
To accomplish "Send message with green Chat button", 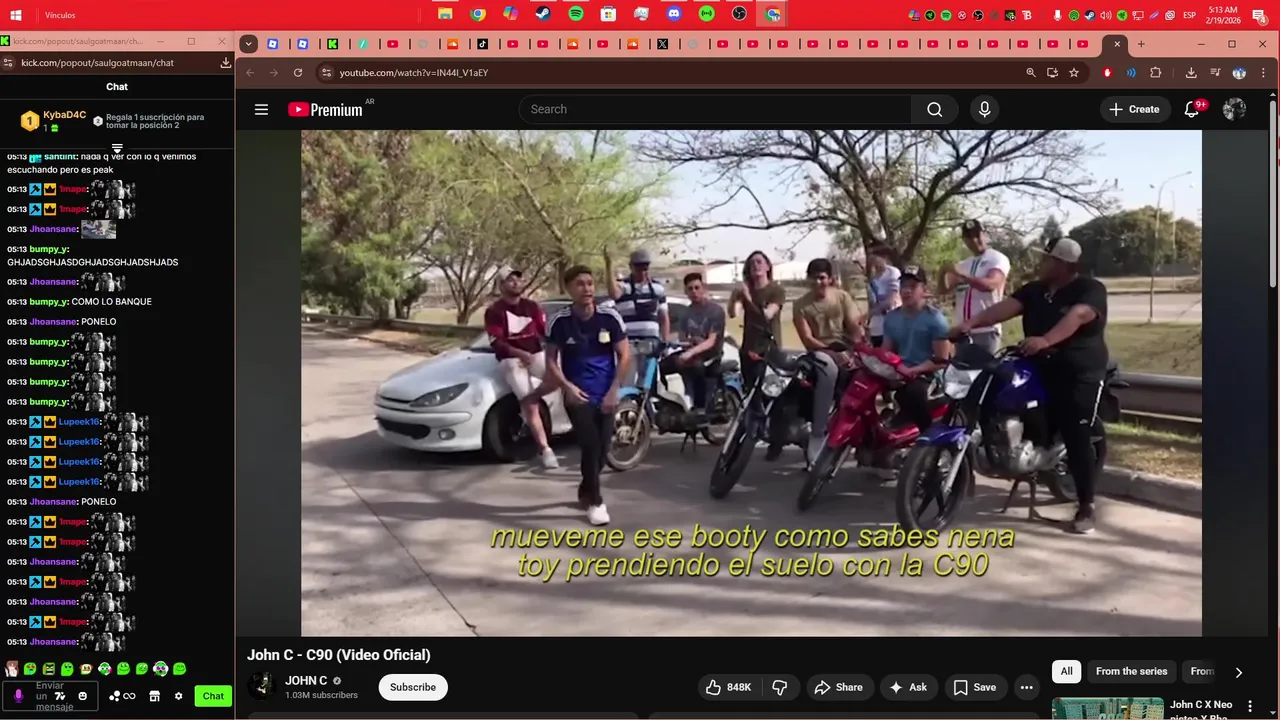I will tap(213, 696).
